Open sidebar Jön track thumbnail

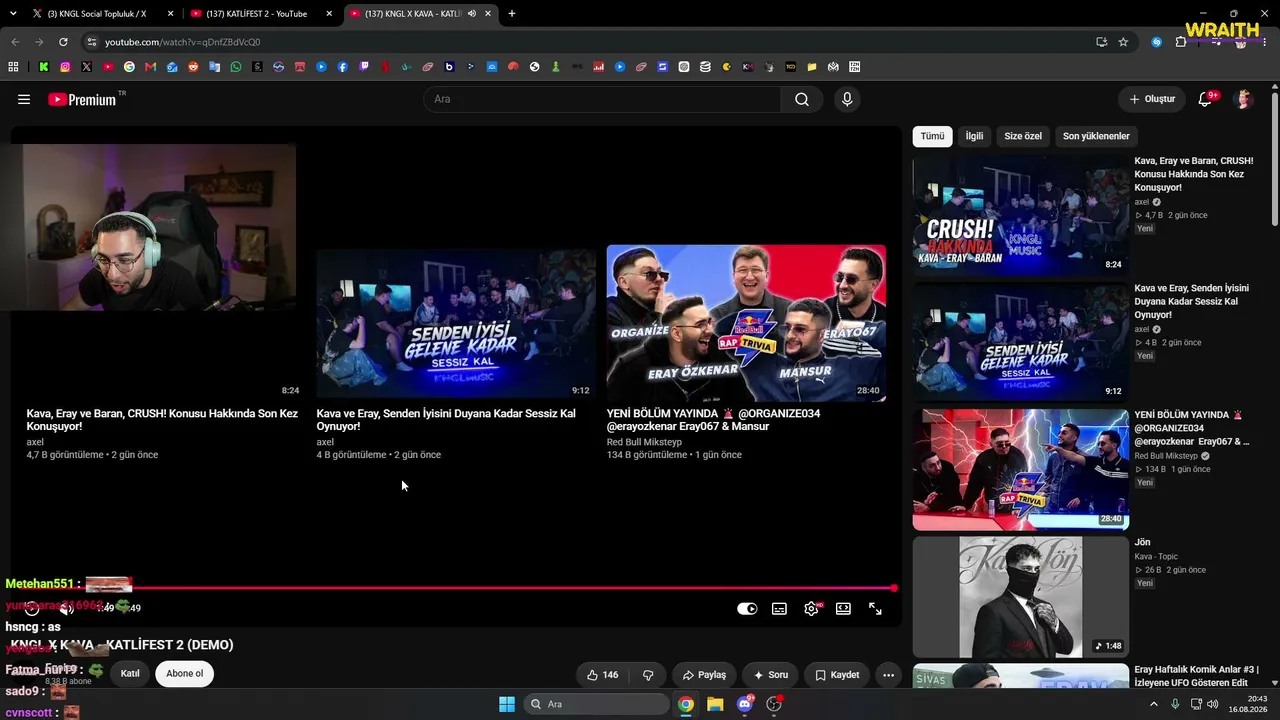click(x=1020, y=597)
